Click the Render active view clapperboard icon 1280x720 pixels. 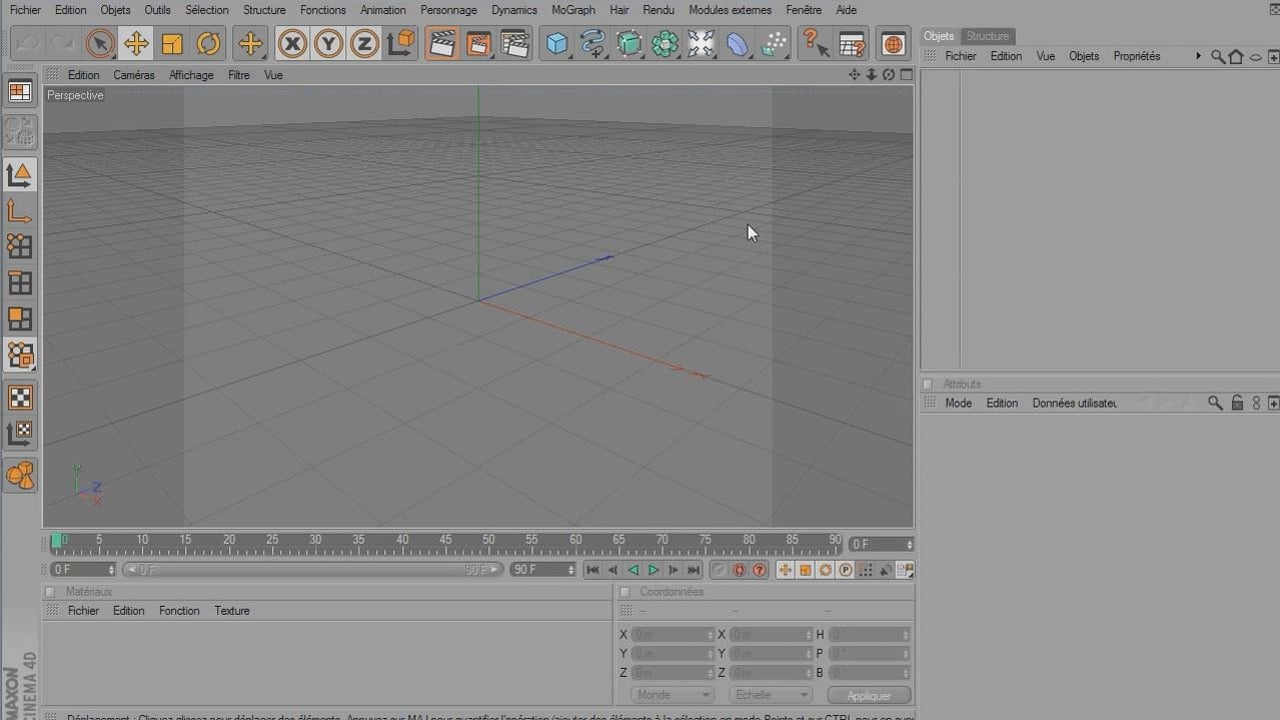(441, 44)
